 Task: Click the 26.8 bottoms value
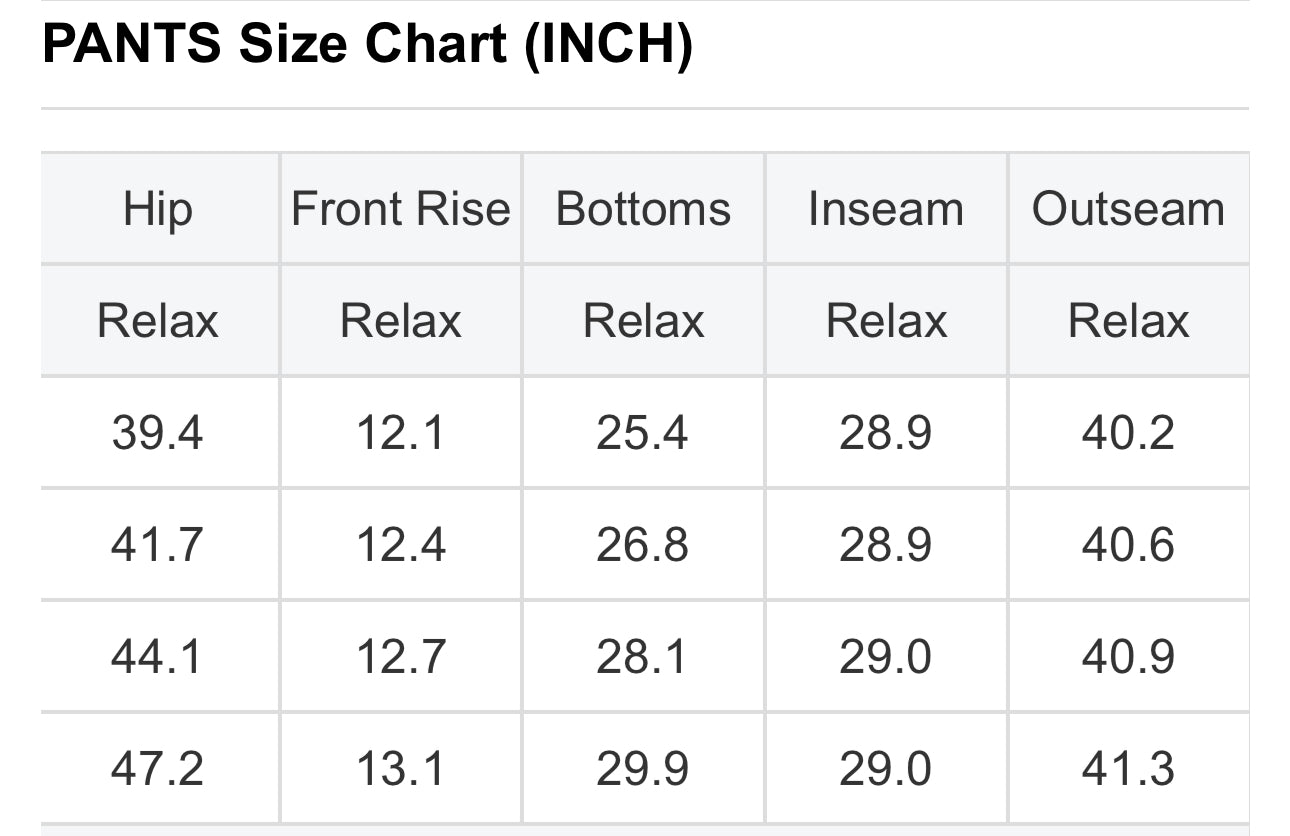pyautogui.click(x=643, y=545)
